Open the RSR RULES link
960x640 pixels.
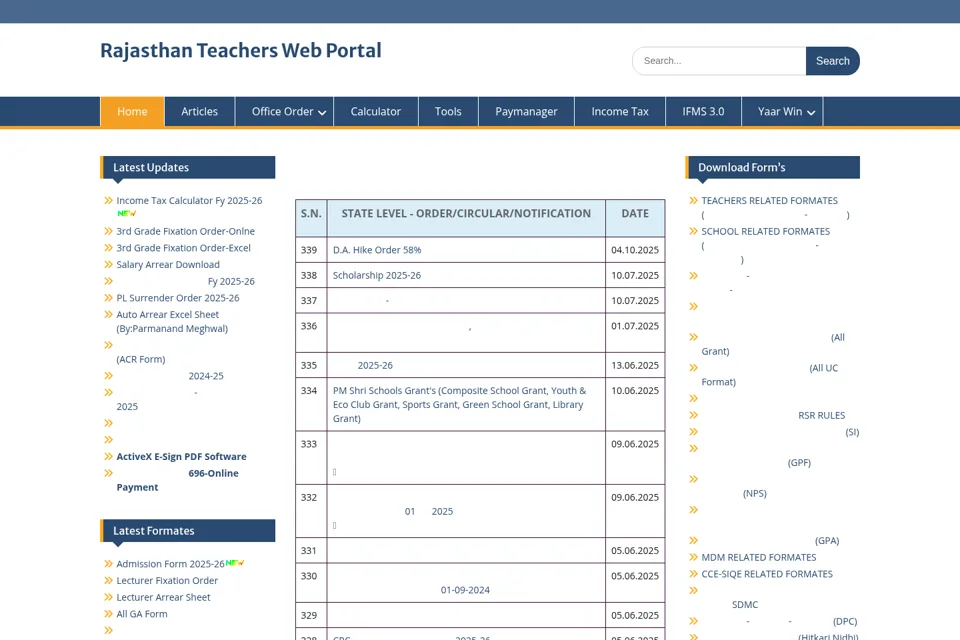pos(822,415)
